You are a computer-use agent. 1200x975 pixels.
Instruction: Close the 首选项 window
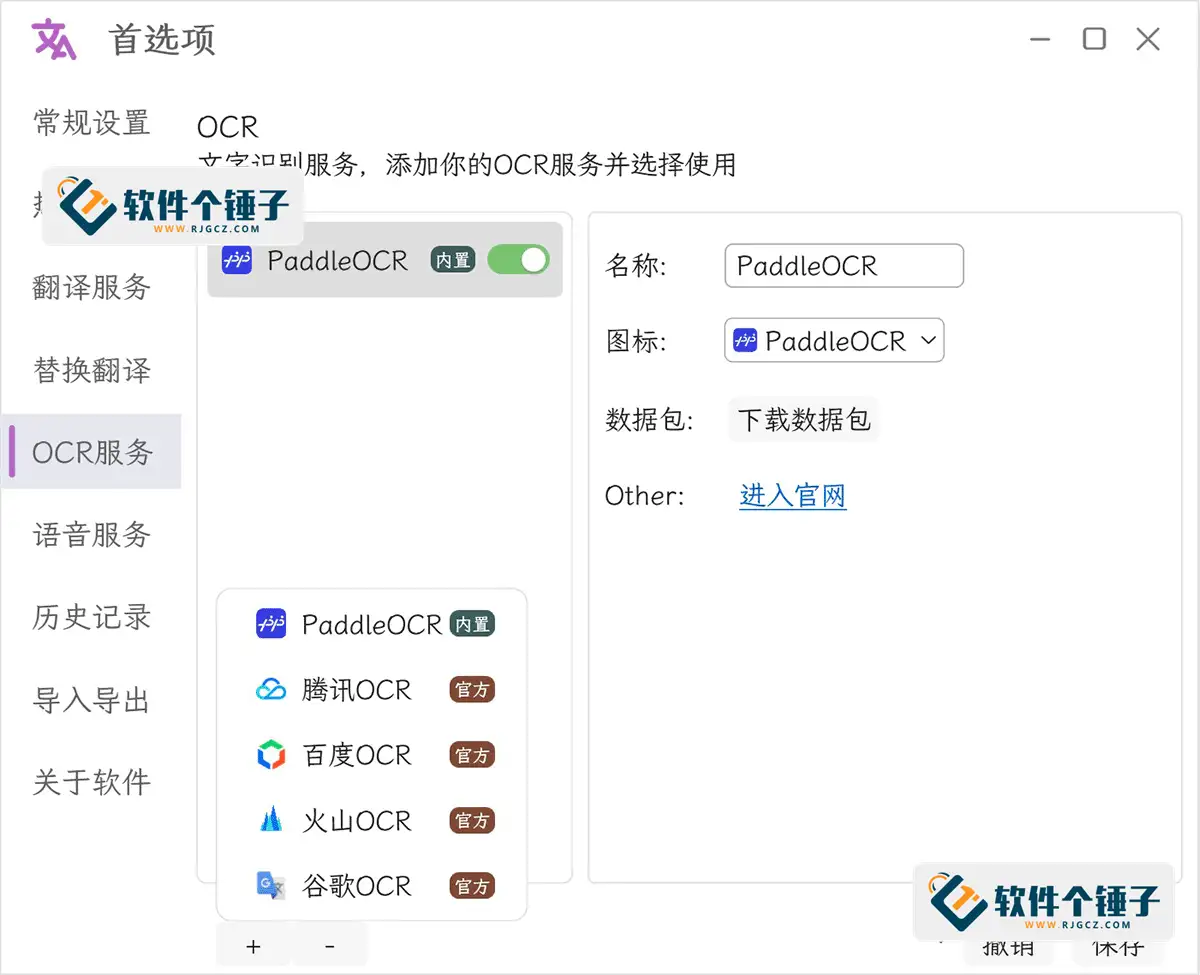click(x=1148, y=39)
